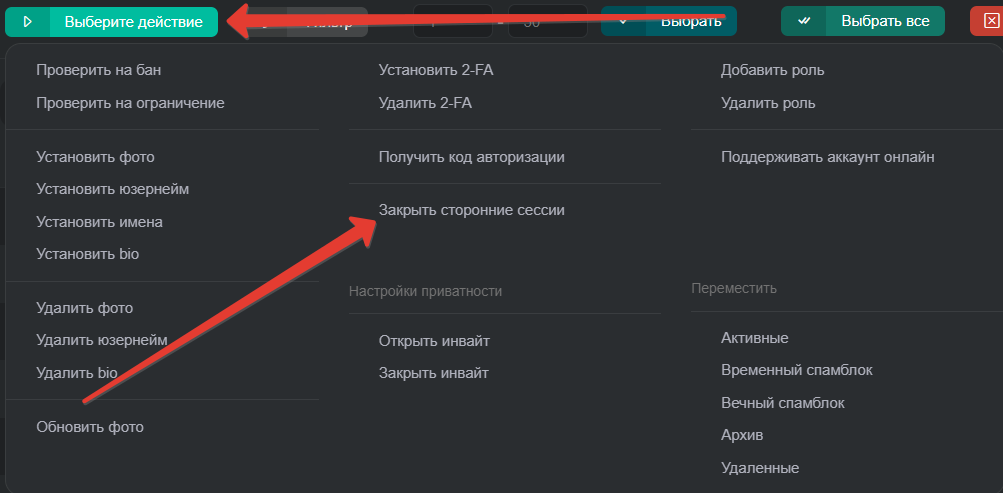Enable Поддерживать аккаунт онлайн
Viewport: 1003px width, 493px height.
point(827,157)
